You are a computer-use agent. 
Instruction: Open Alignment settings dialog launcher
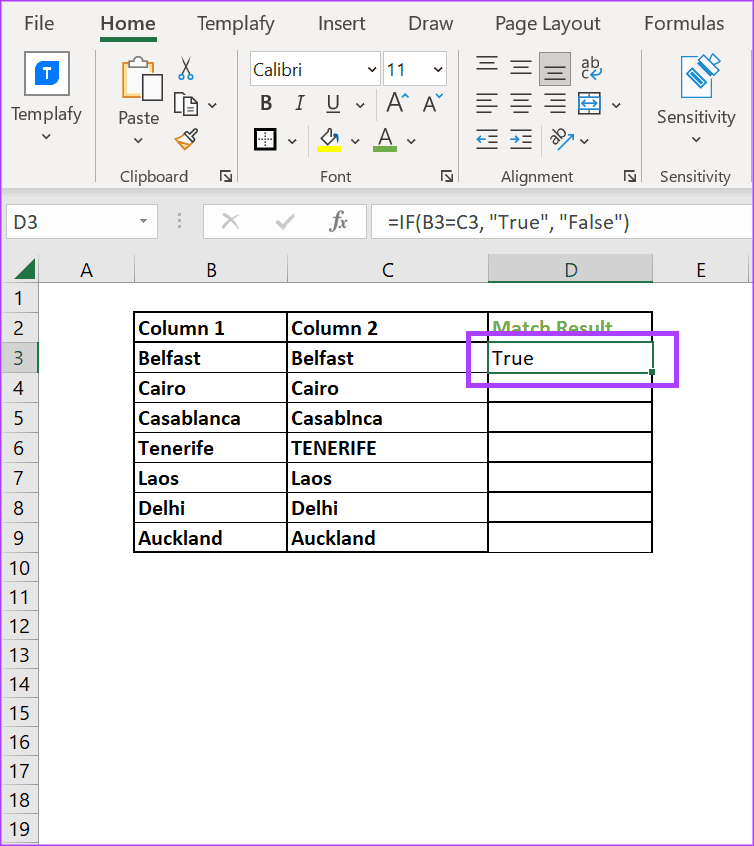[x=629, y=176]
